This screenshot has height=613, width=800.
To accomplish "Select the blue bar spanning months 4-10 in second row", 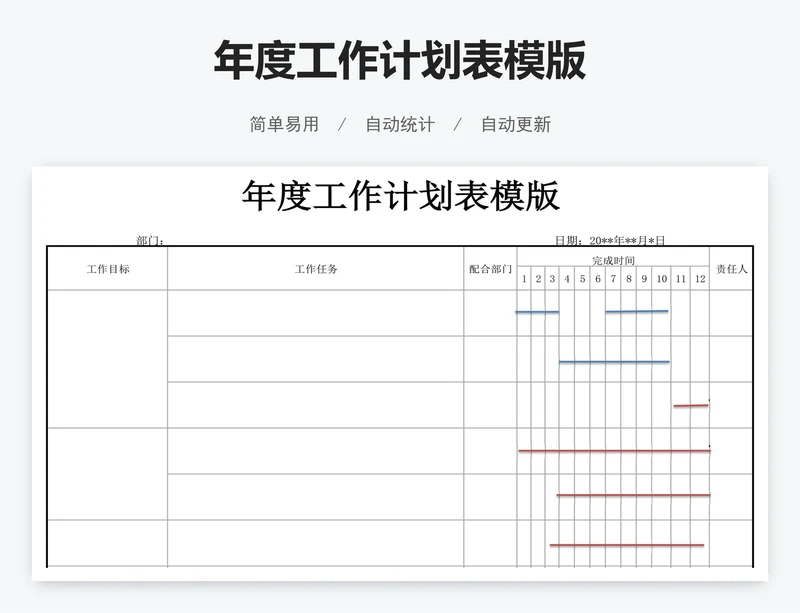I will (614, 362).
